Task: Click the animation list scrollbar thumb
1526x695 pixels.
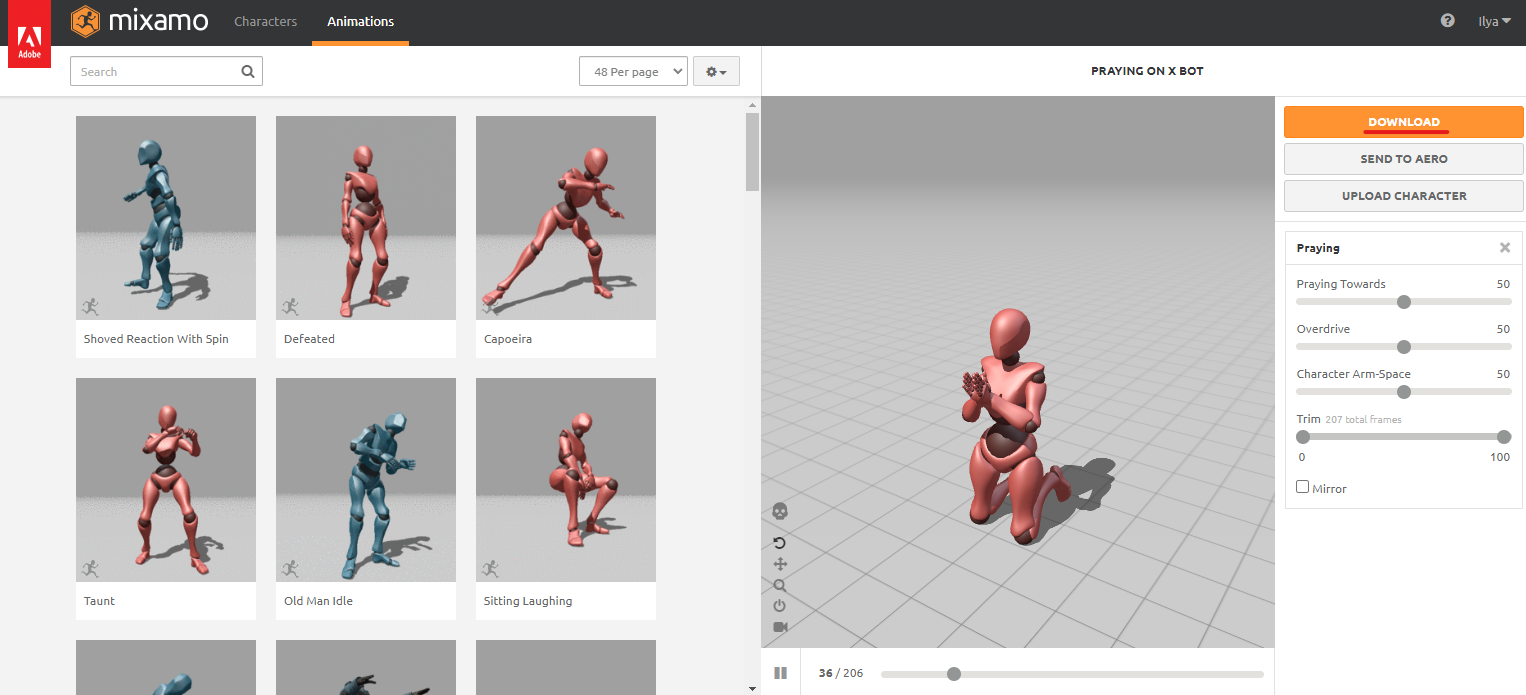Action: [753, 151]
